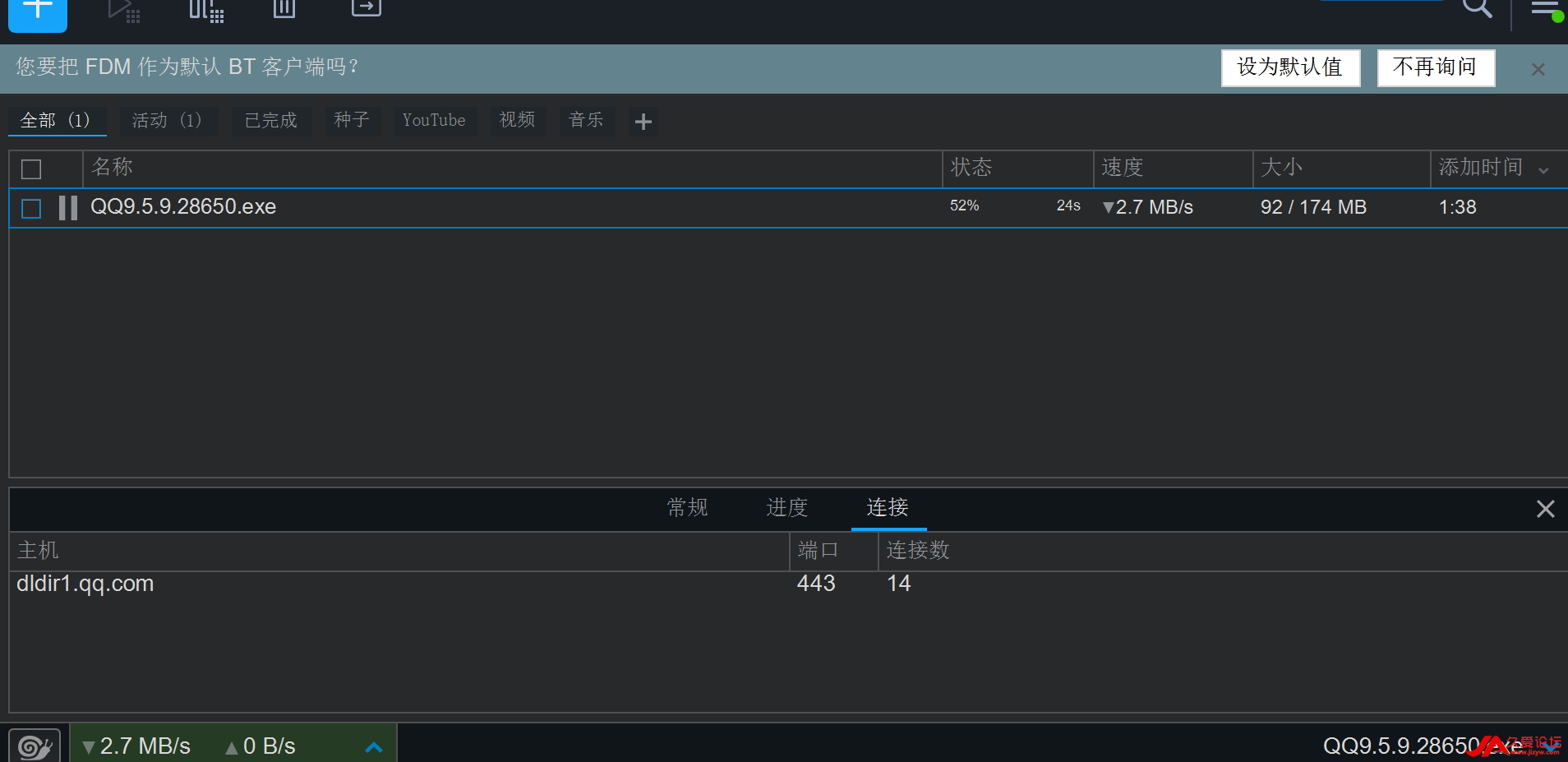
Task: Click the 2.7 MB/s status bar speed
Action: pos(136,746)
